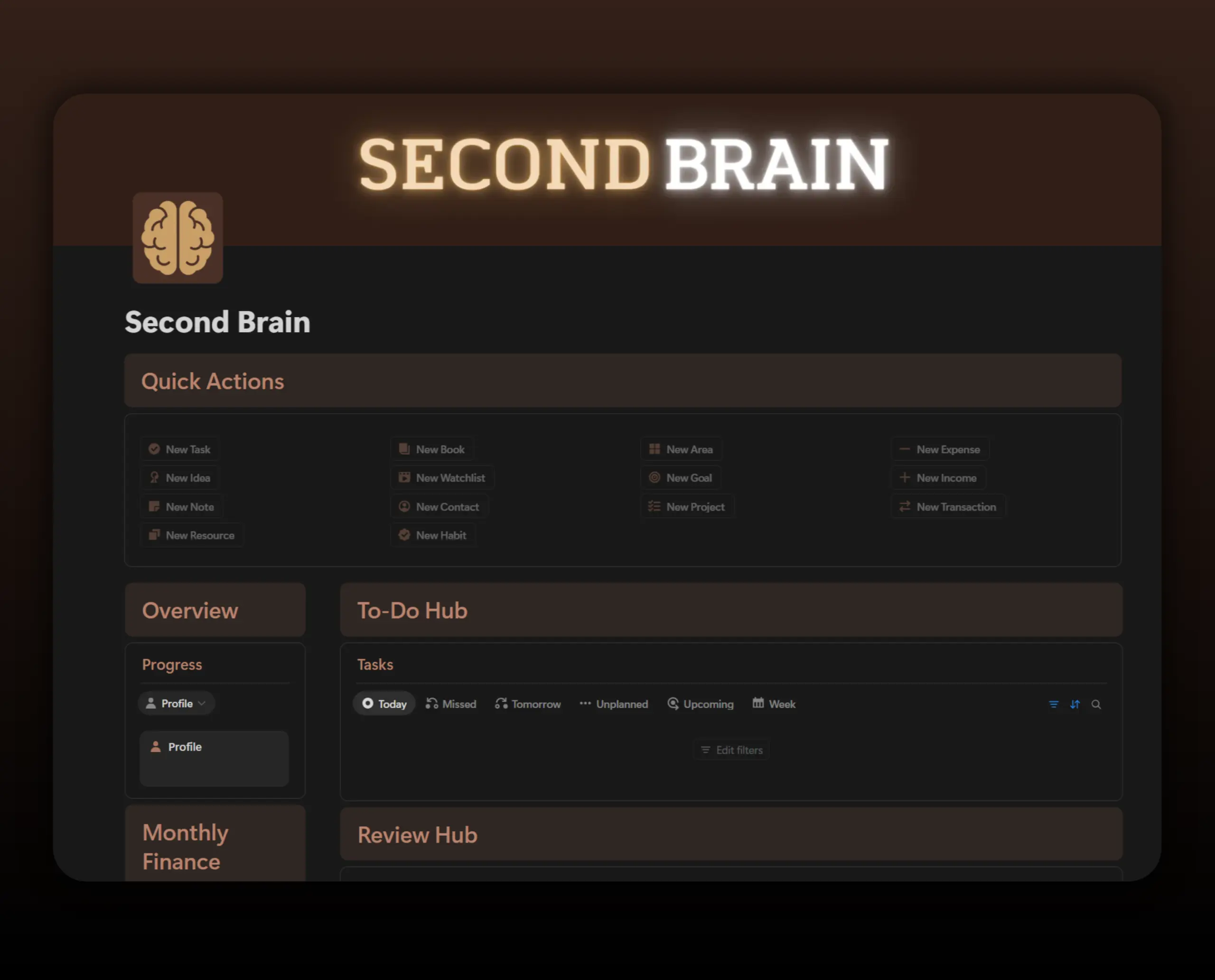Screen dimensions: 1215x980
Task: Open the Profile card under Progress
Action: coord(214,758)
